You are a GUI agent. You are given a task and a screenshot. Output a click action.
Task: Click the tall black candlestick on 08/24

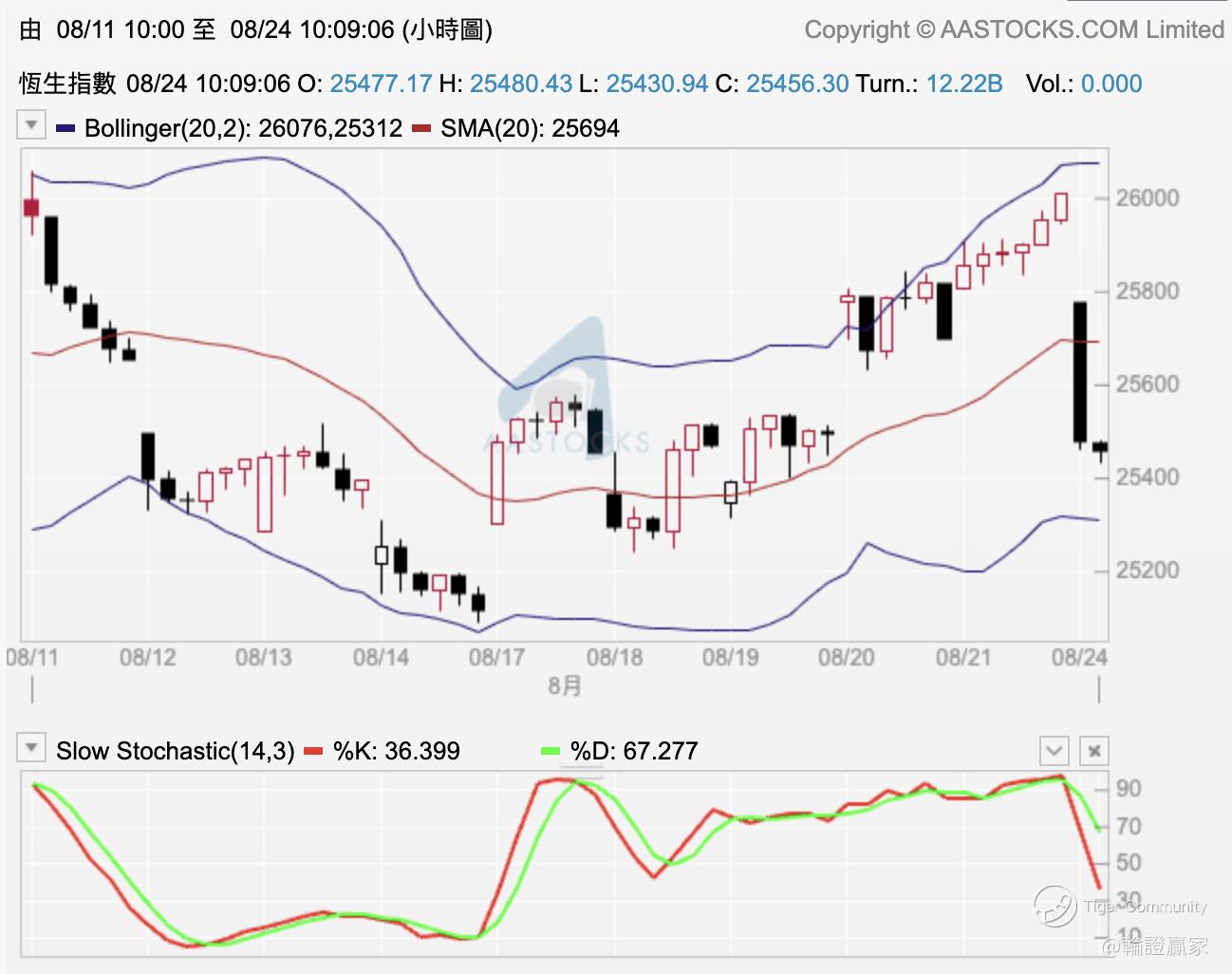point(1080,372)
